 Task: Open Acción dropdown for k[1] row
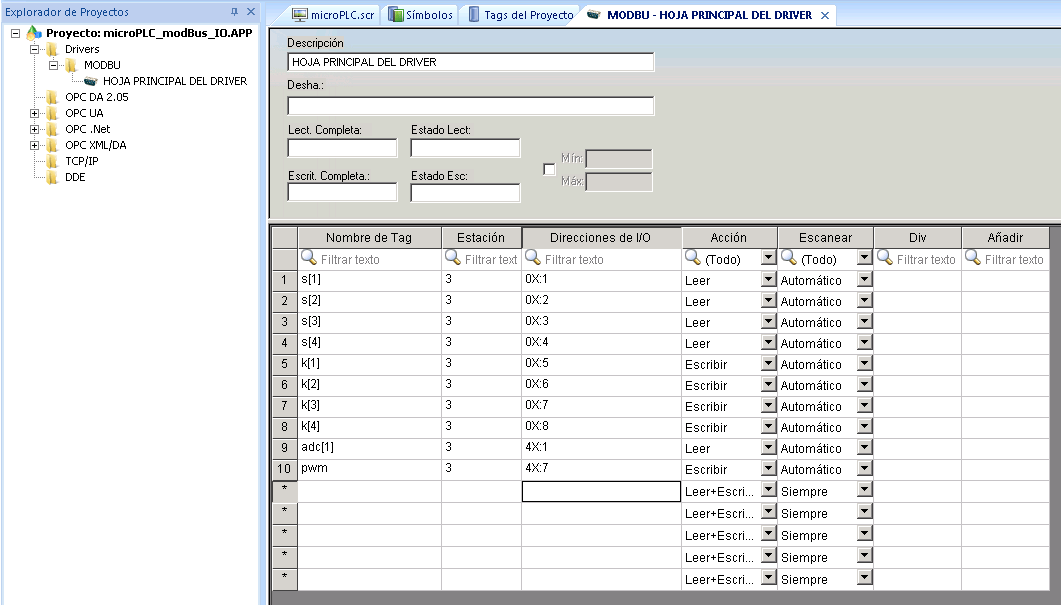pos(768,363)
